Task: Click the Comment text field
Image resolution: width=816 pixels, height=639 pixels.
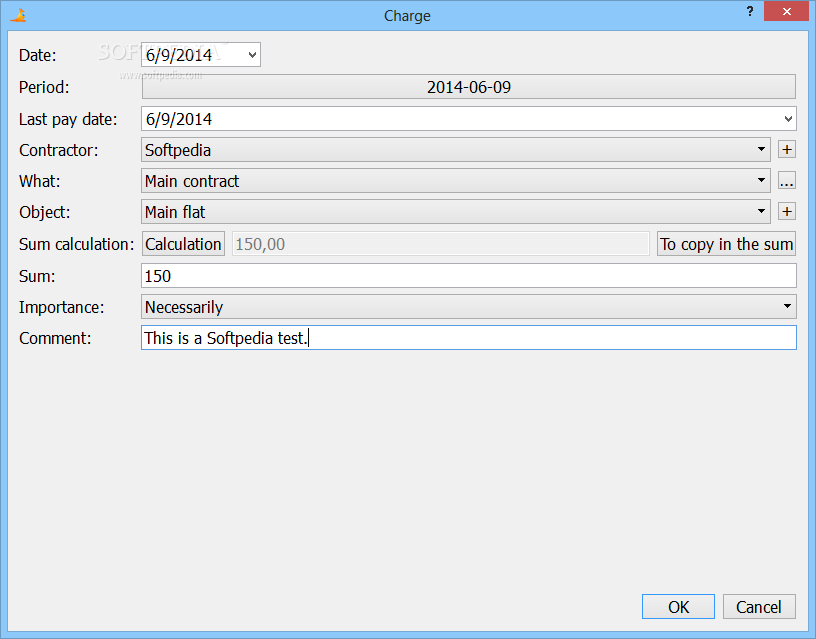Action: [469, 338]
